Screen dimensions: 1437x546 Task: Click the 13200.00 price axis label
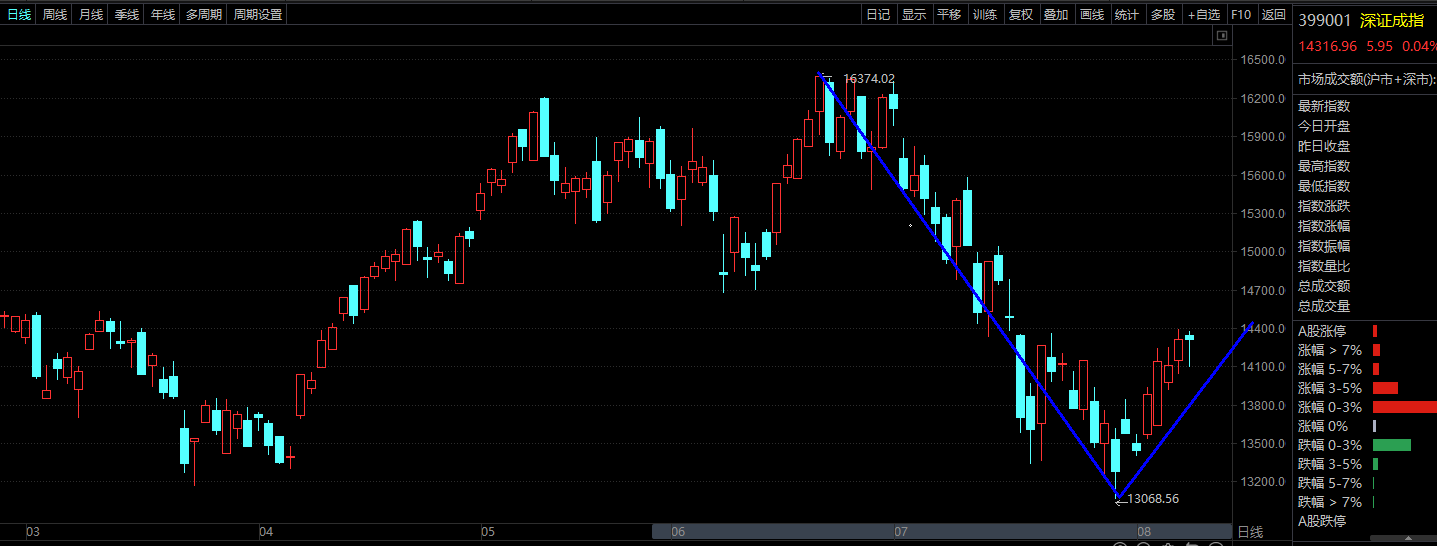1261,482
